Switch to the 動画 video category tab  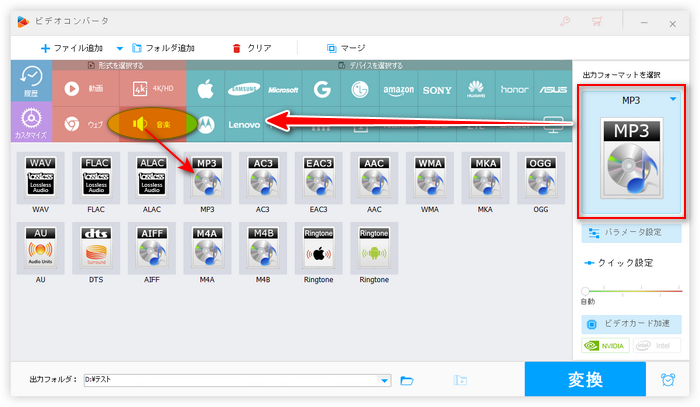pyautogui.click(x=86, y=88)
